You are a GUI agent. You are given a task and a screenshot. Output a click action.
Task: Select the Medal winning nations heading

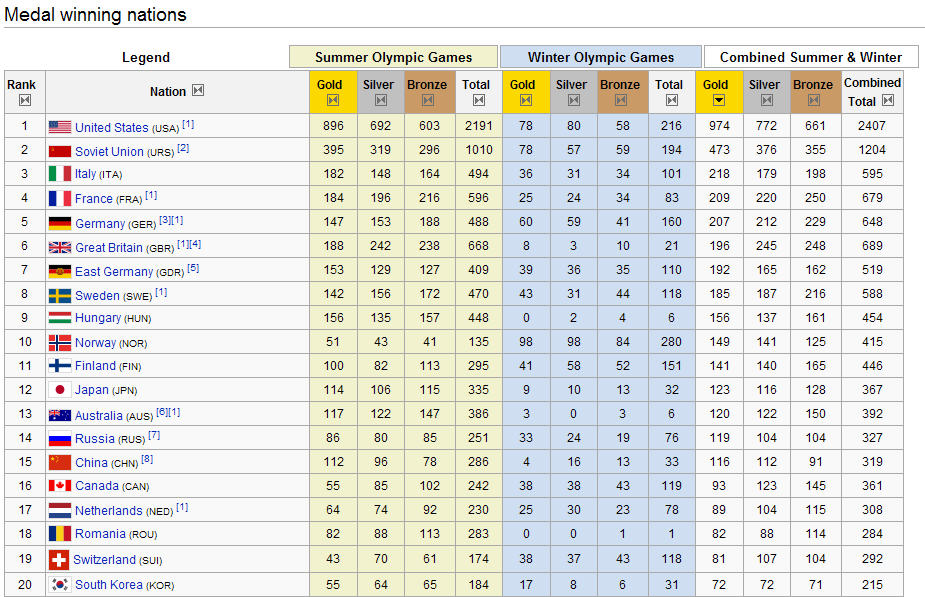tap(95, 14)
